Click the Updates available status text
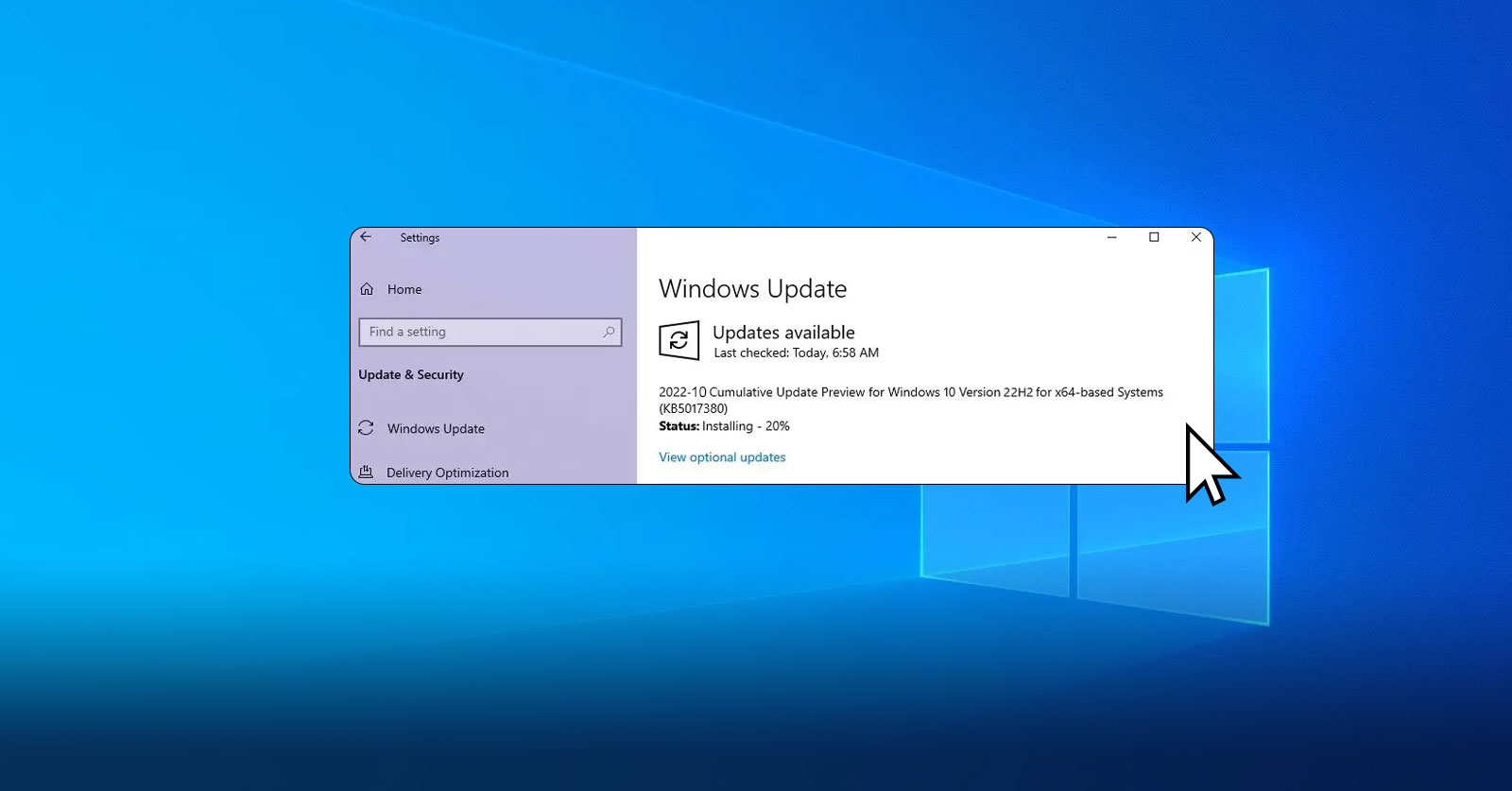Viewport: 1512px width, 791px height. (x=783, y=333)
